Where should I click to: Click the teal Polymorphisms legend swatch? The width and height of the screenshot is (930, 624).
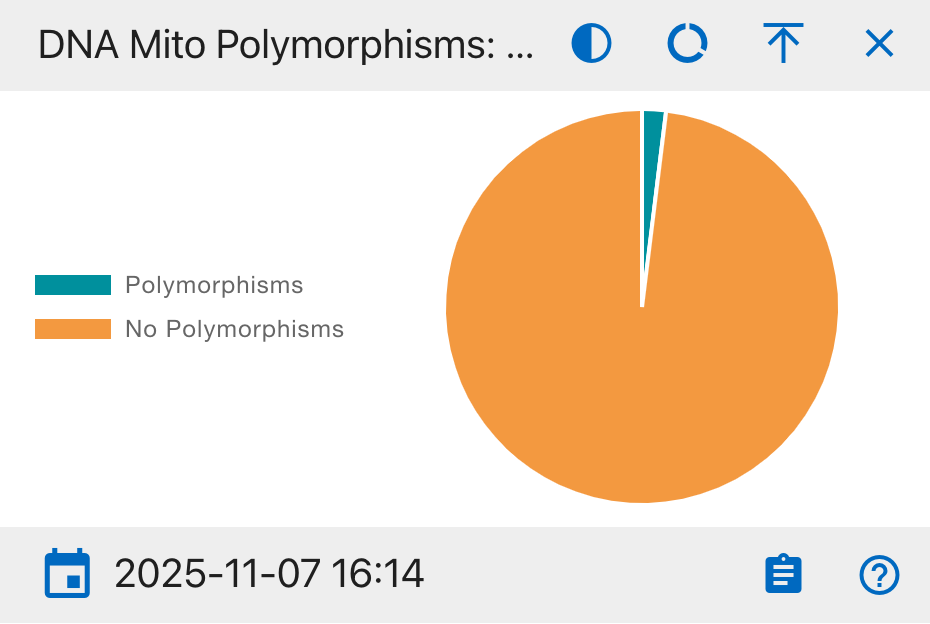(x=73, y=285)
